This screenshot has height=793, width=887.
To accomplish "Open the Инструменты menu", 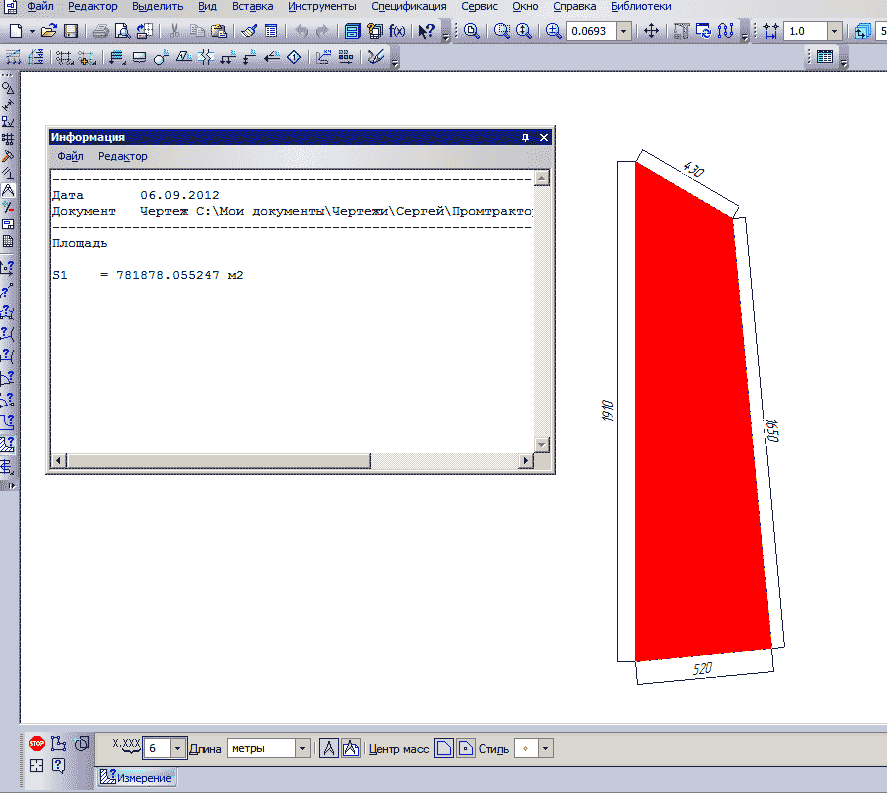I will (322, 7).
